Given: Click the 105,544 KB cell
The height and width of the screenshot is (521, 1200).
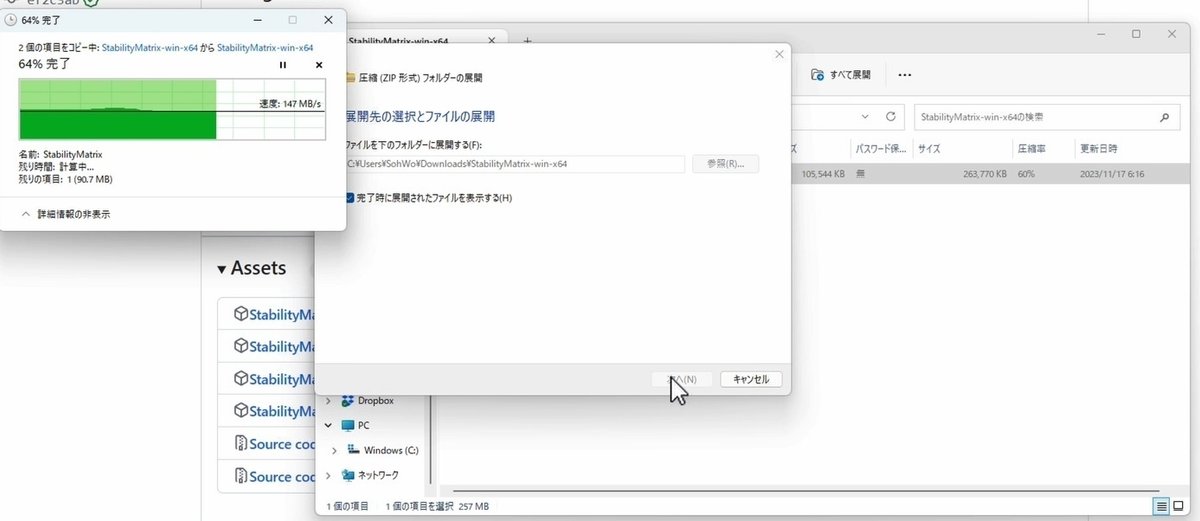Looking at the screenshot, I should tap(824, 173).
